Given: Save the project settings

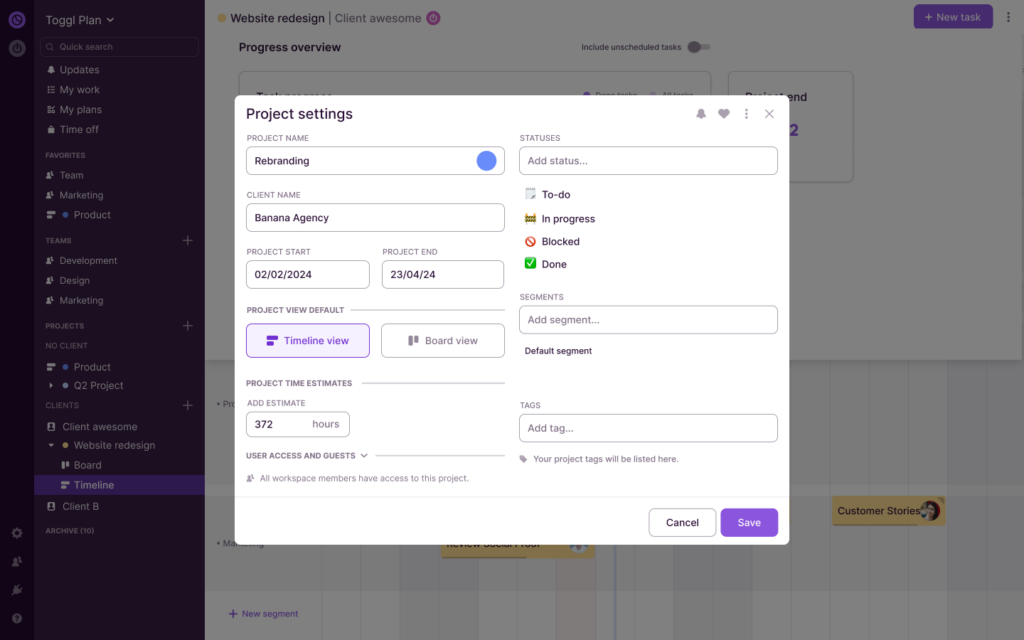Looking at the screenshot, I should (748, 522).
